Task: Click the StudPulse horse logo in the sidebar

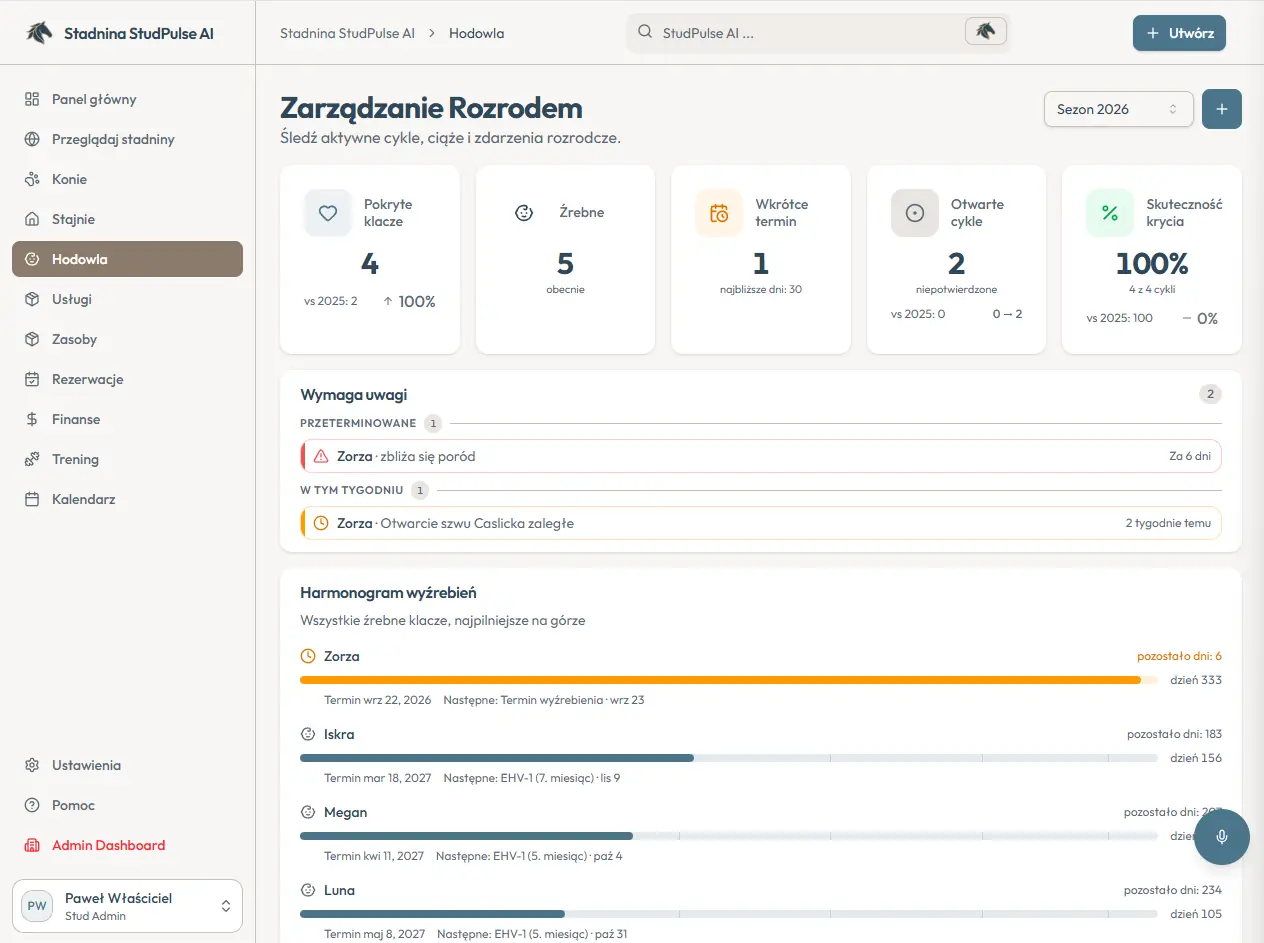Action: tap(39, 32)
